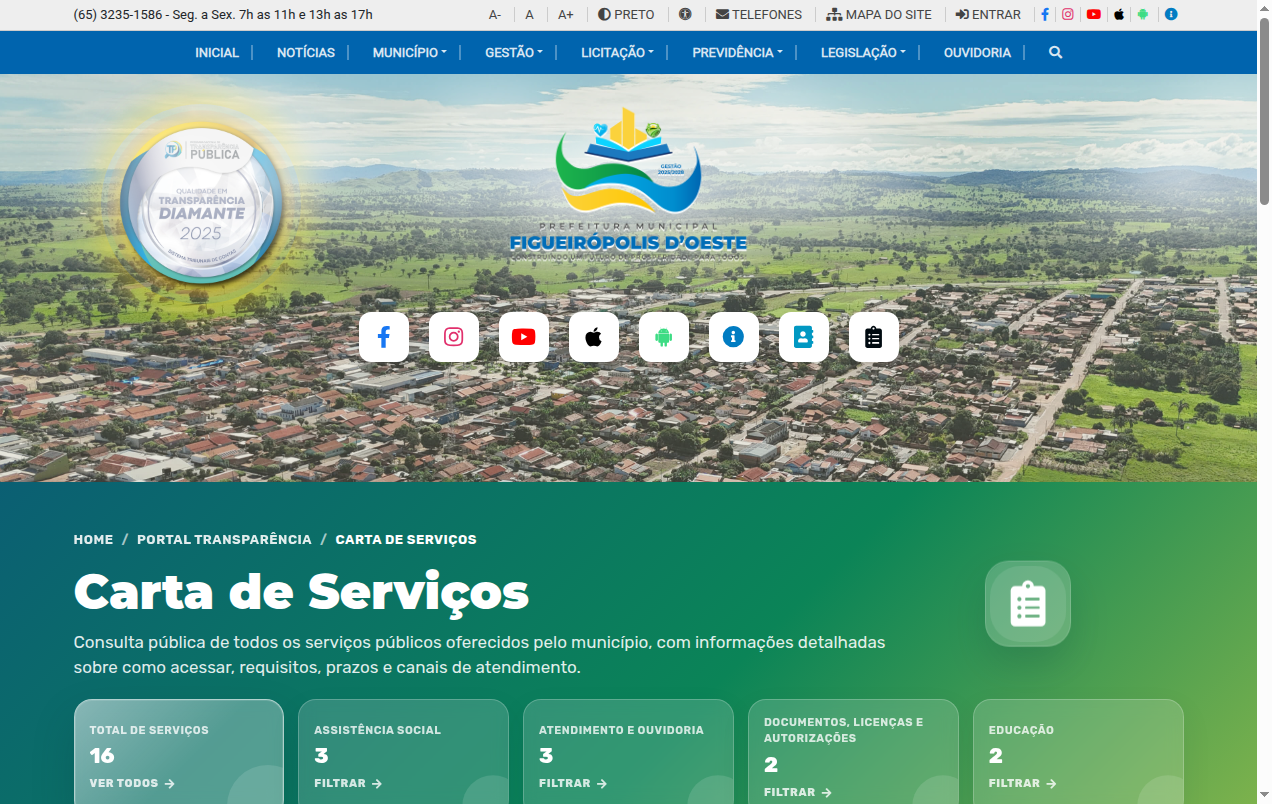This screenshot has width=1272, height=804.
Task: Click the Carta de Serviços page heading
Action: (301, 592)
